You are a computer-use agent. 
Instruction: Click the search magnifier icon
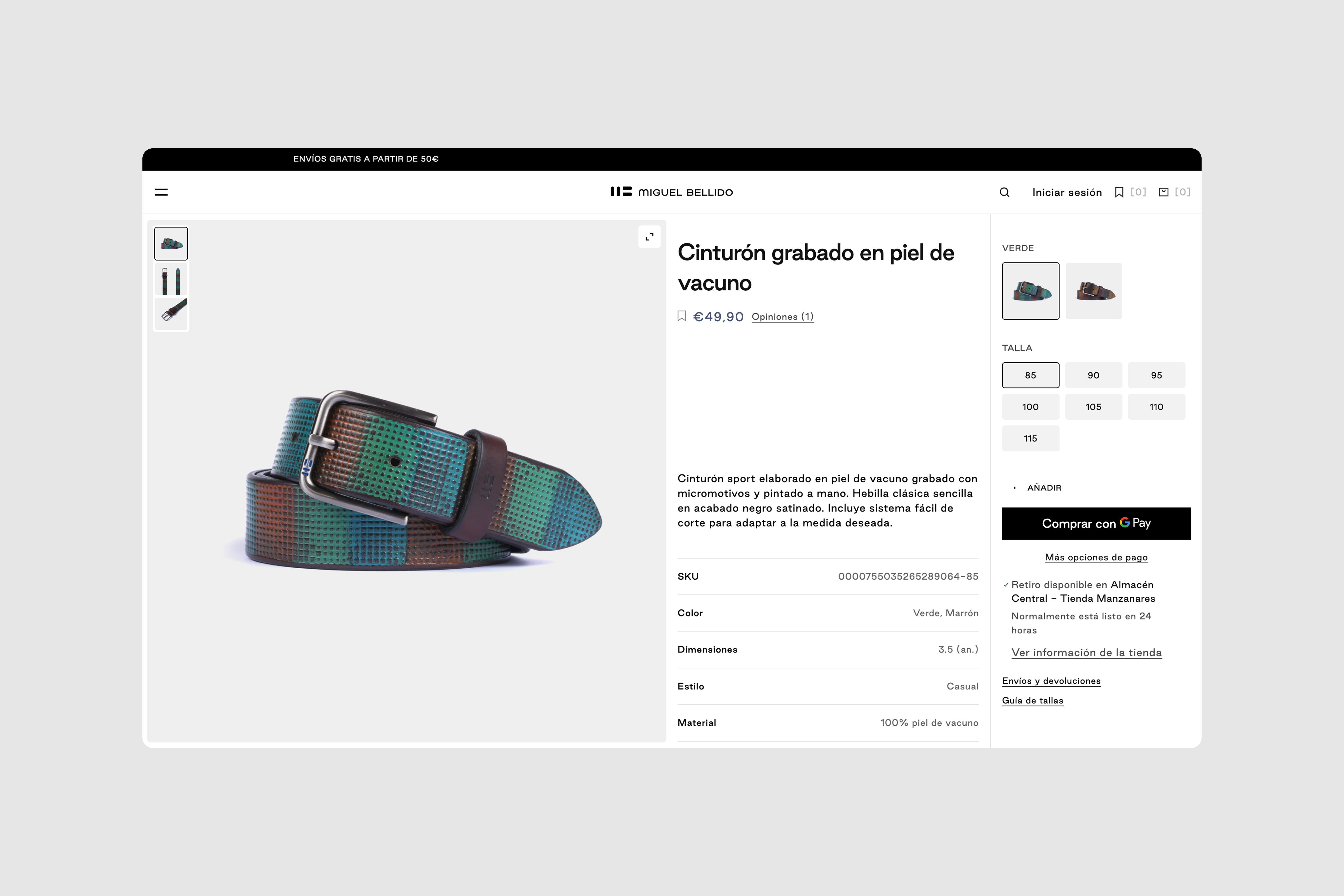point(1005,193)
